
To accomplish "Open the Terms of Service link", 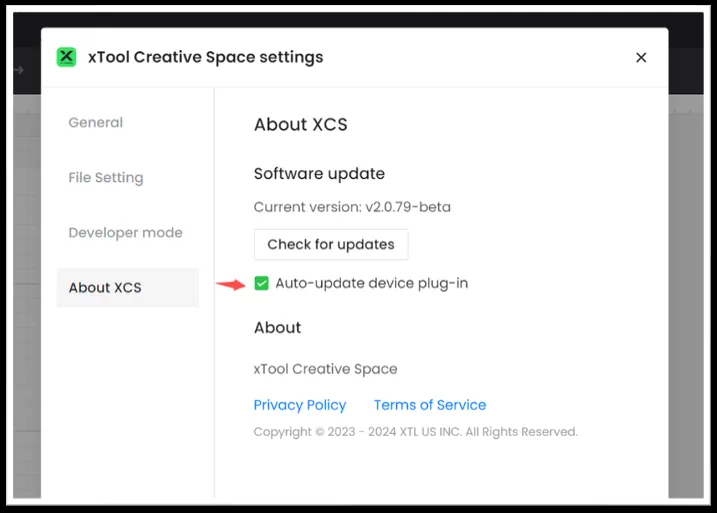I will [x=430, y=405].
